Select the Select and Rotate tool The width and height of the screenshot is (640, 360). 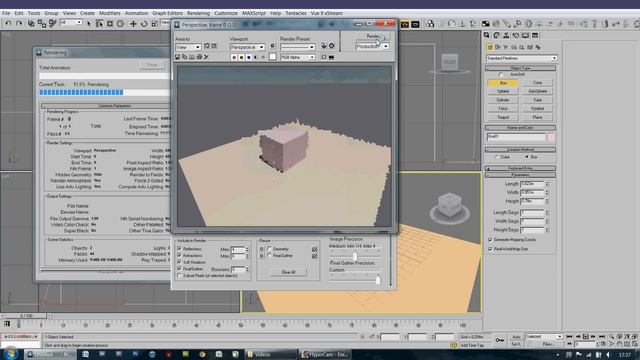[x=144, y=24]
